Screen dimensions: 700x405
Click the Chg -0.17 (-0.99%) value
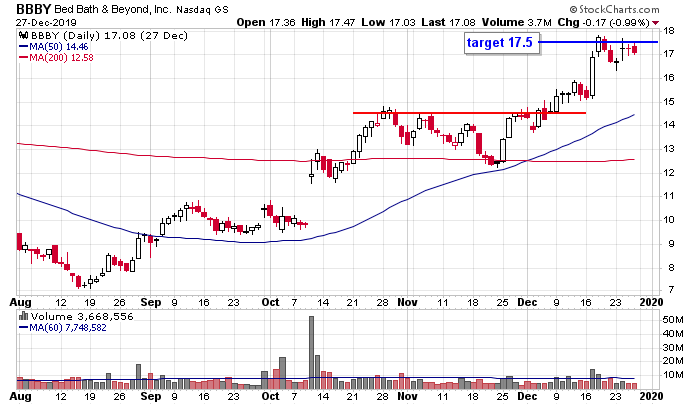[603, 22]
